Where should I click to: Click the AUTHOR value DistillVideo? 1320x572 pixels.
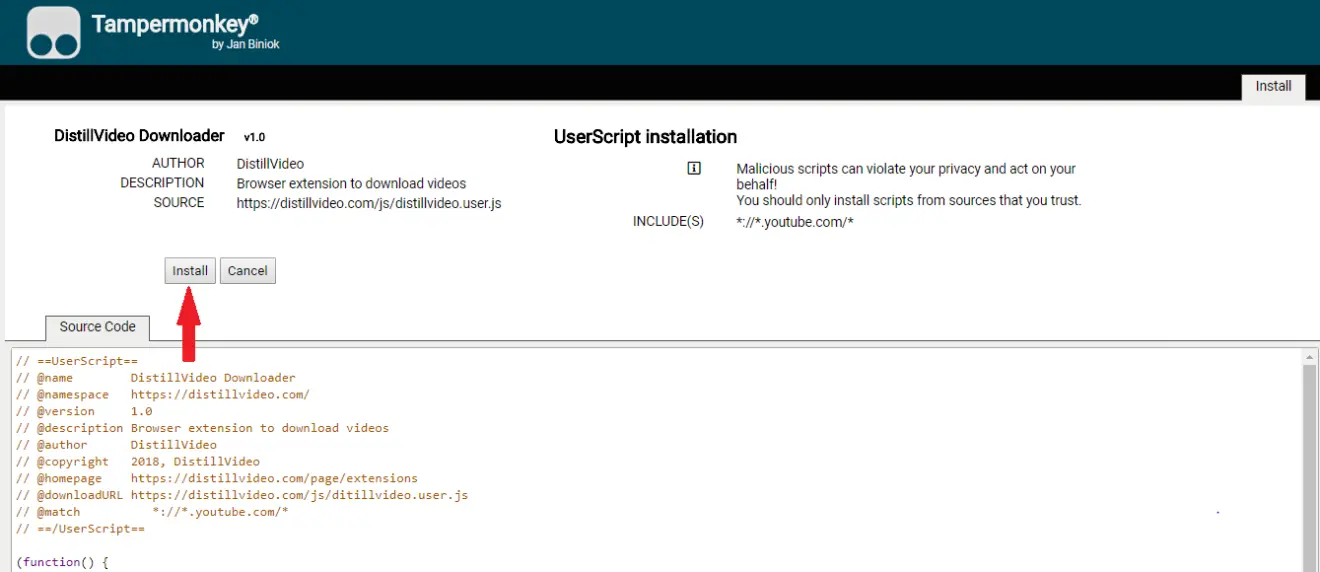(x=270, y=164)
